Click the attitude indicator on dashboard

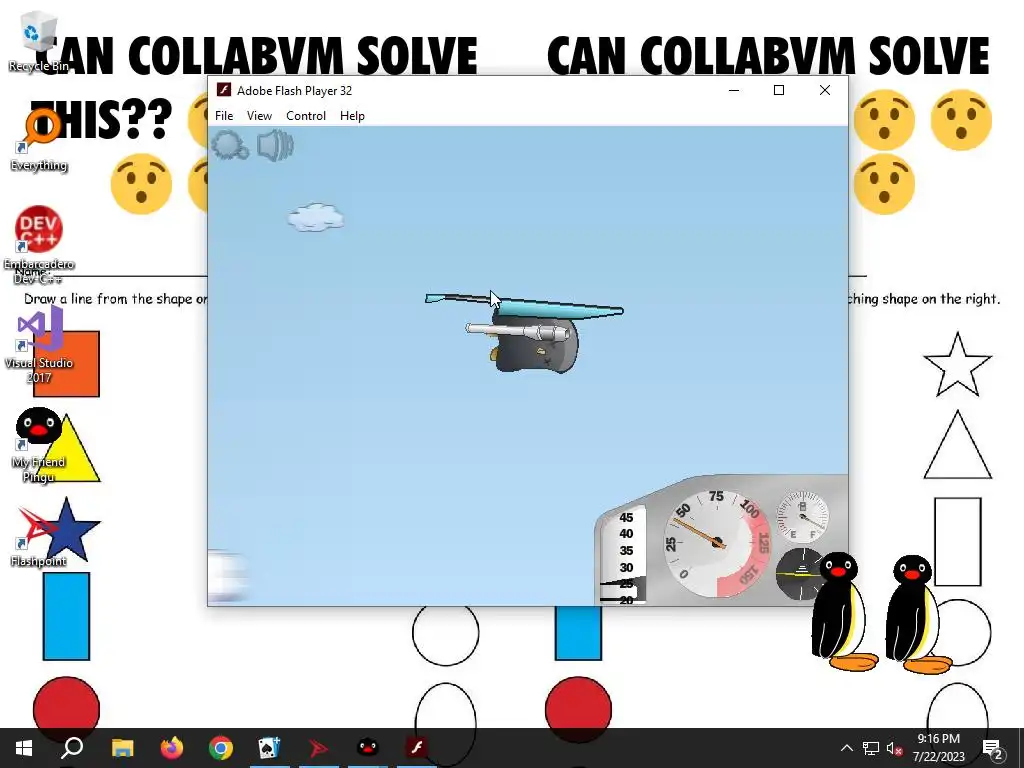pyautogui.click(x=799, y=574)
